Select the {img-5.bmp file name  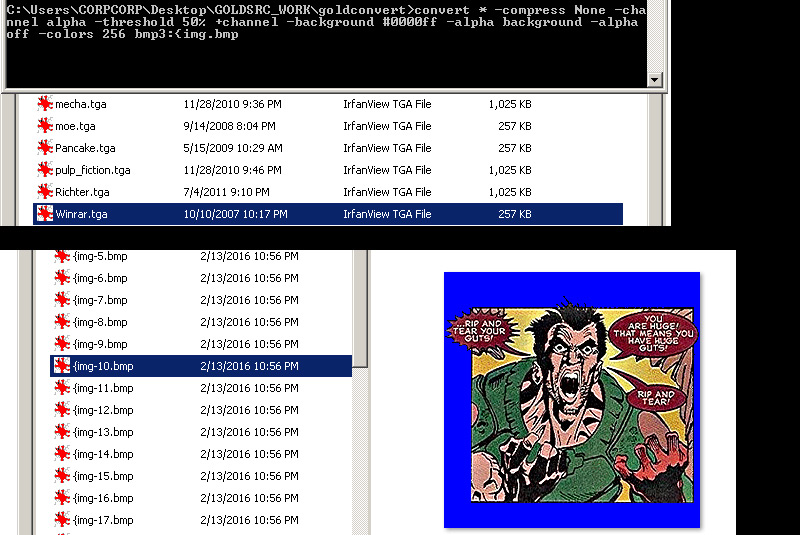(100, 256)
